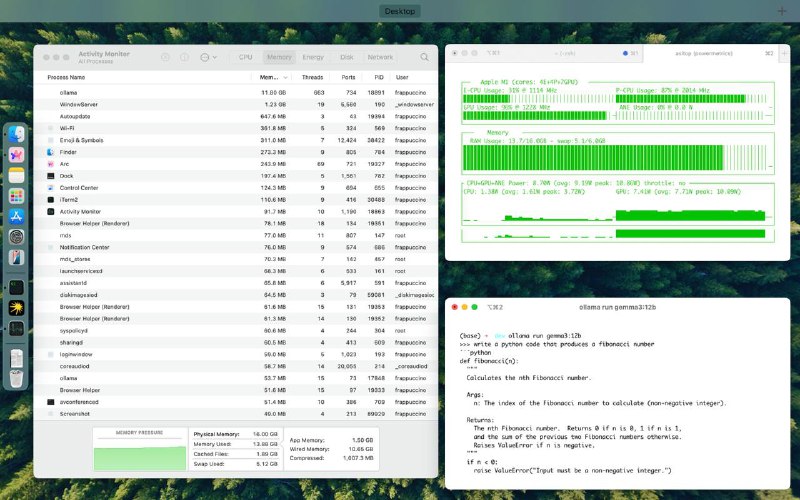Select the syspolicyd process row
Image resolution: width=800 pixels, height=500 pixels.
(x=236, y=331)
